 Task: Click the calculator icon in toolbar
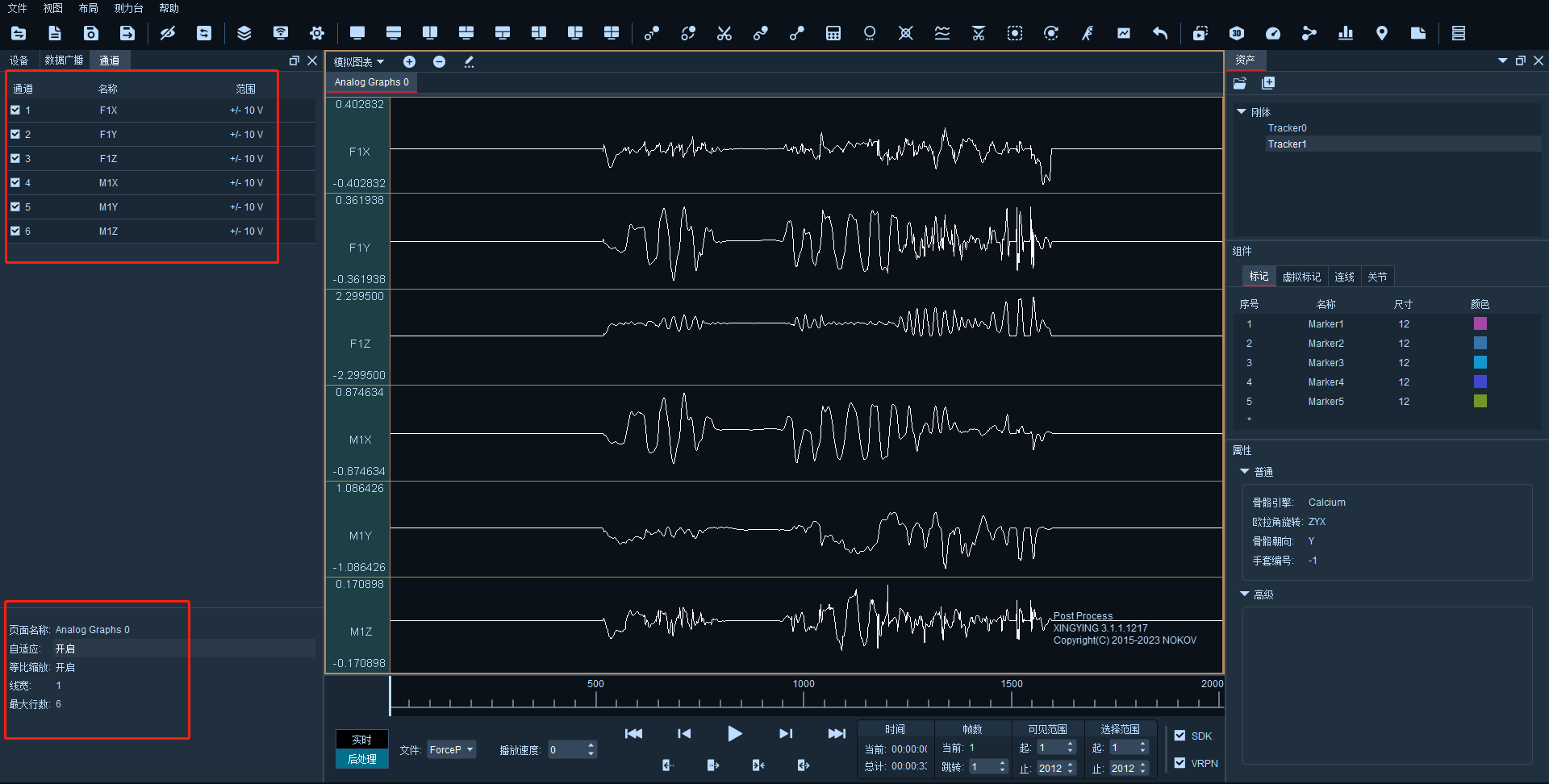(x=833, y=33)
